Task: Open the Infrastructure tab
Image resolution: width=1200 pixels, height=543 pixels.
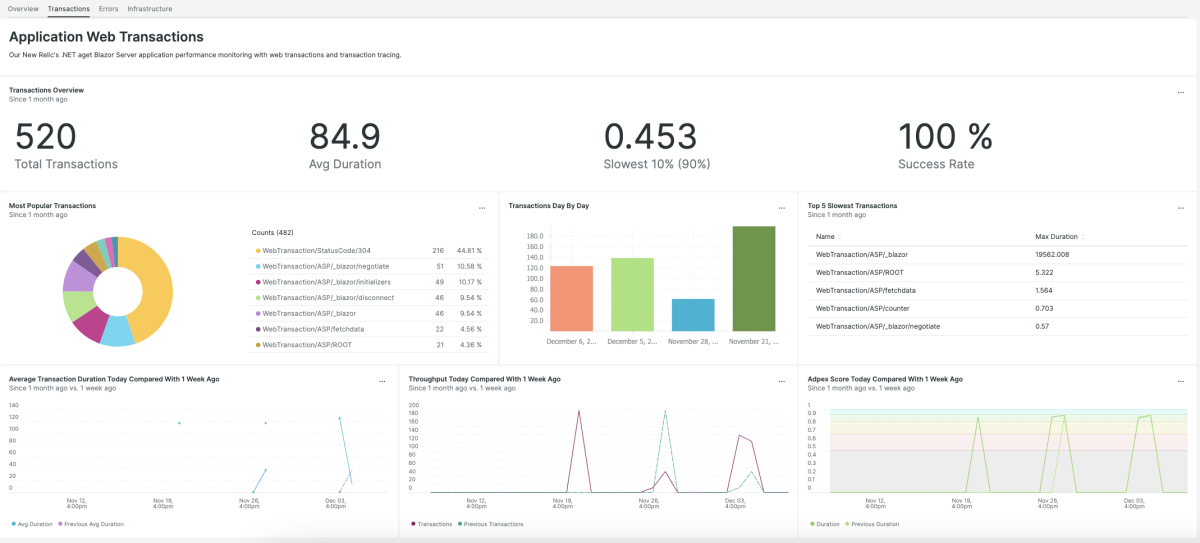Action: [149, 8]
